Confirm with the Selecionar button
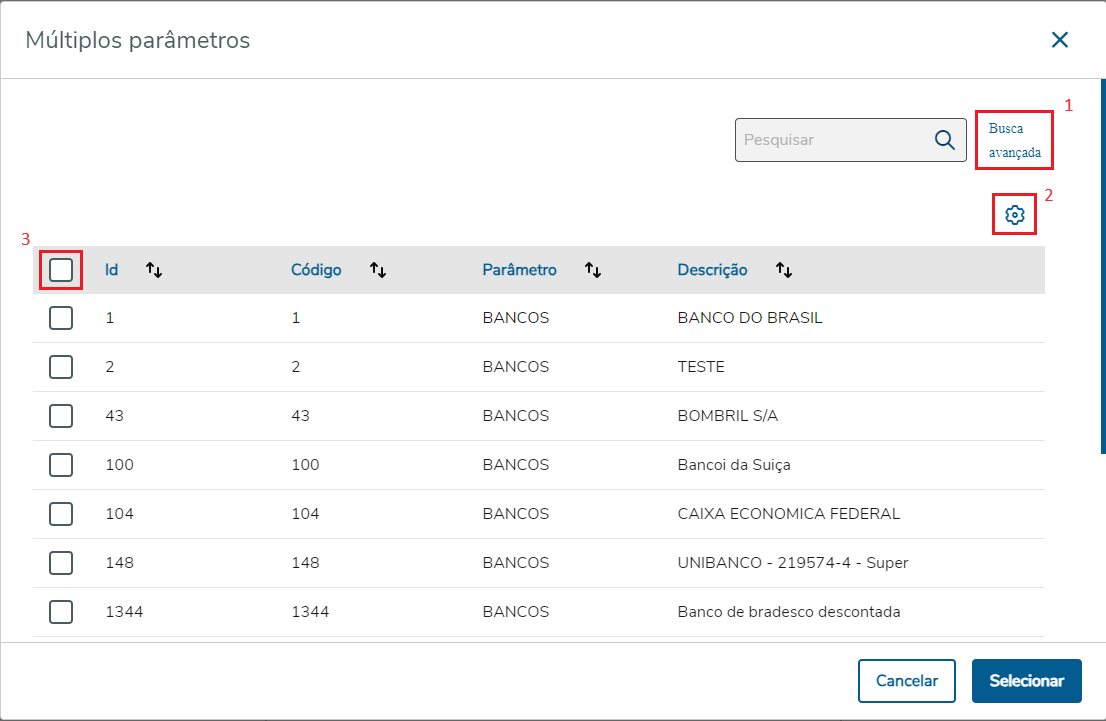Image resolution: width=1106 pixels, height=721 pixels. 1026,681
